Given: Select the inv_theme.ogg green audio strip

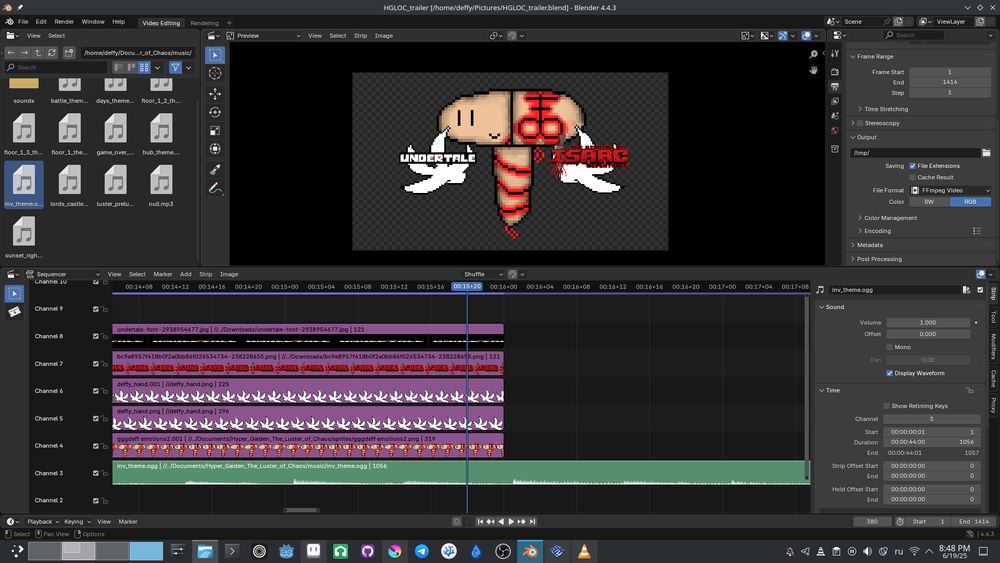Looking at the screenshot, I should pyautogui.click(x=460, y=472).
